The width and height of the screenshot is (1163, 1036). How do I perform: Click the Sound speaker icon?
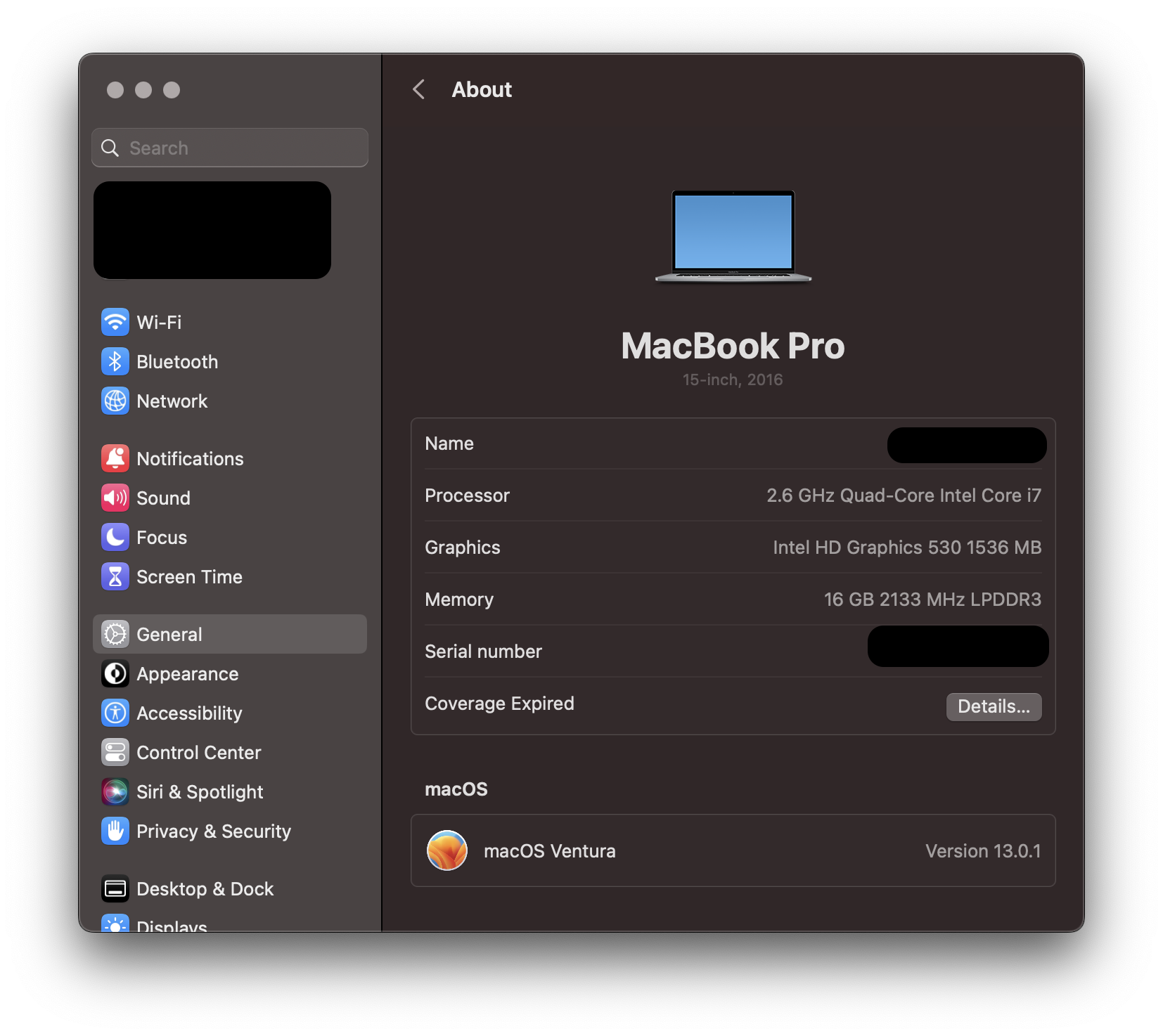115,498
